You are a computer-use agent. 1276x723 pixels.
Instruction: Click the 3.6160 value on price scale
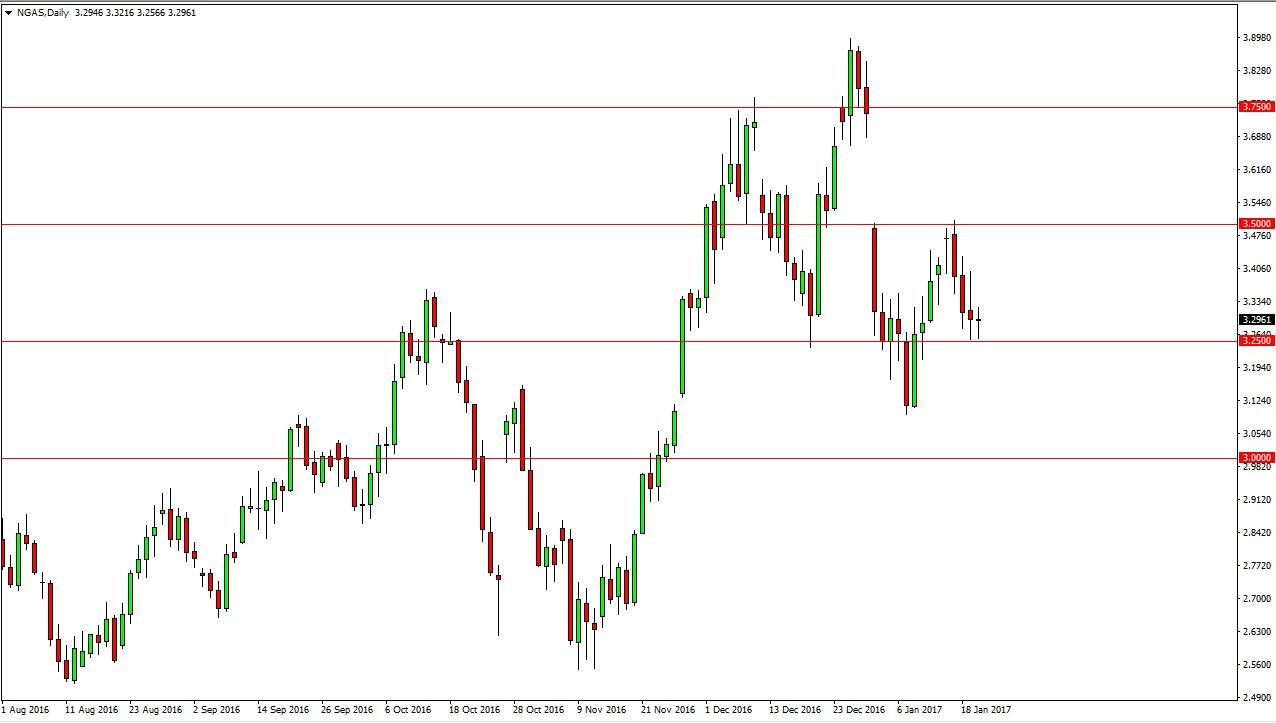pyautogui.click(x=1256, y=170)
